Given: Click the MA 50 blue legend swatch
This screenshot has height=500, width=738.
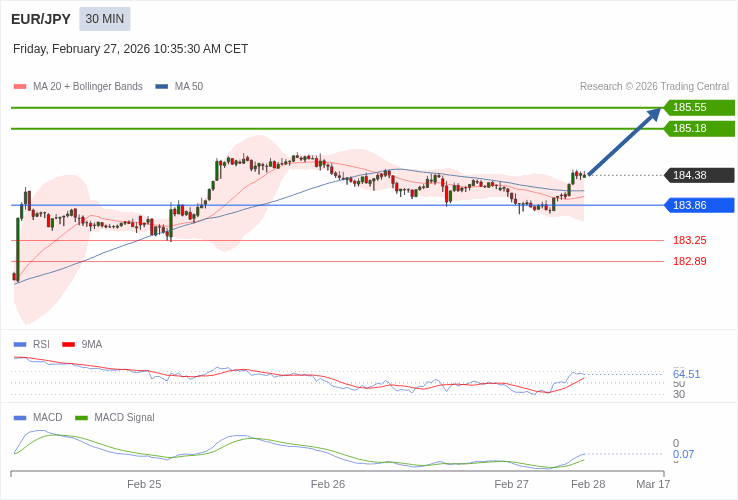Looking at the screenshot, I should click(162, 87).
